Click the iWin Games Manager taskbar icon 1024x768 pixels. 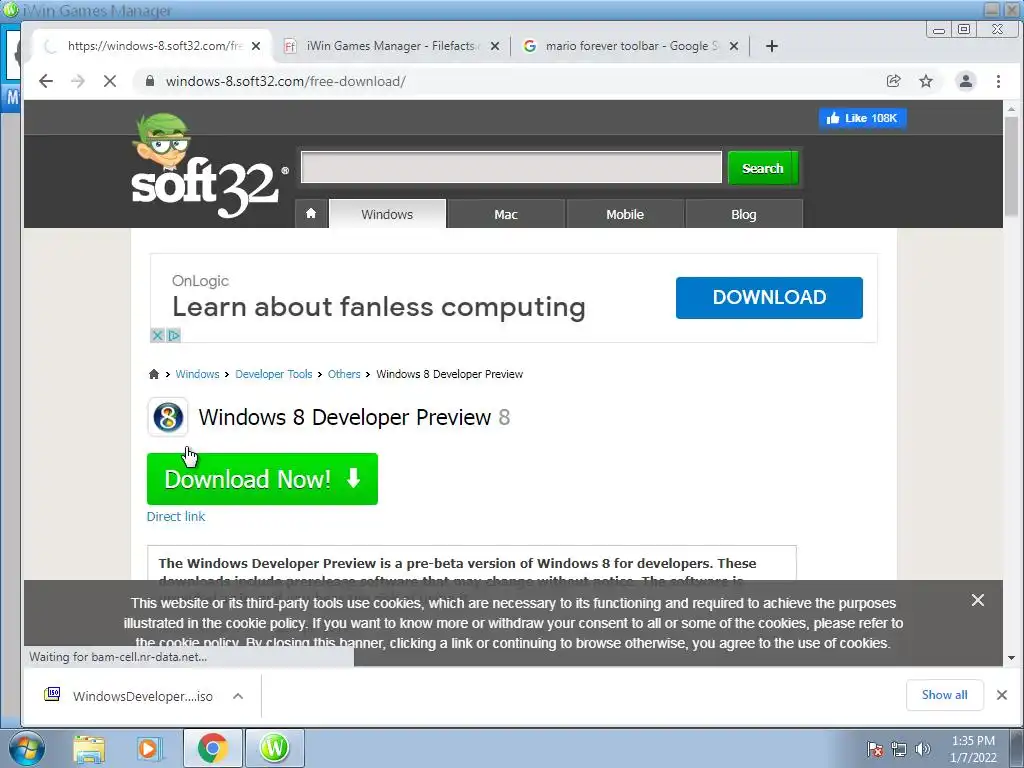point(274,748)
